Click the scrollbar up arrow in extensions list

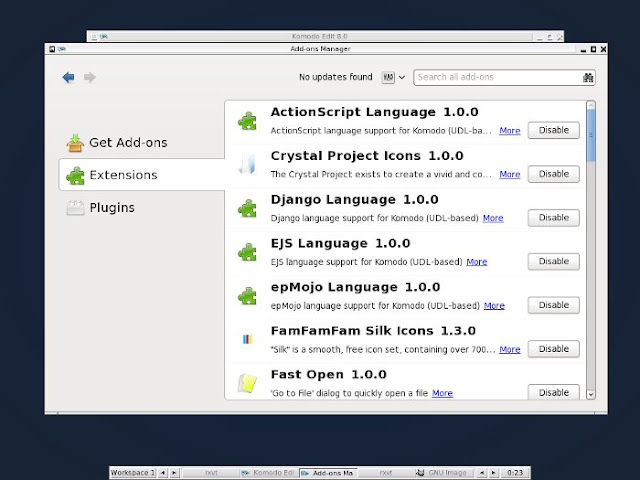pos(591,105)
